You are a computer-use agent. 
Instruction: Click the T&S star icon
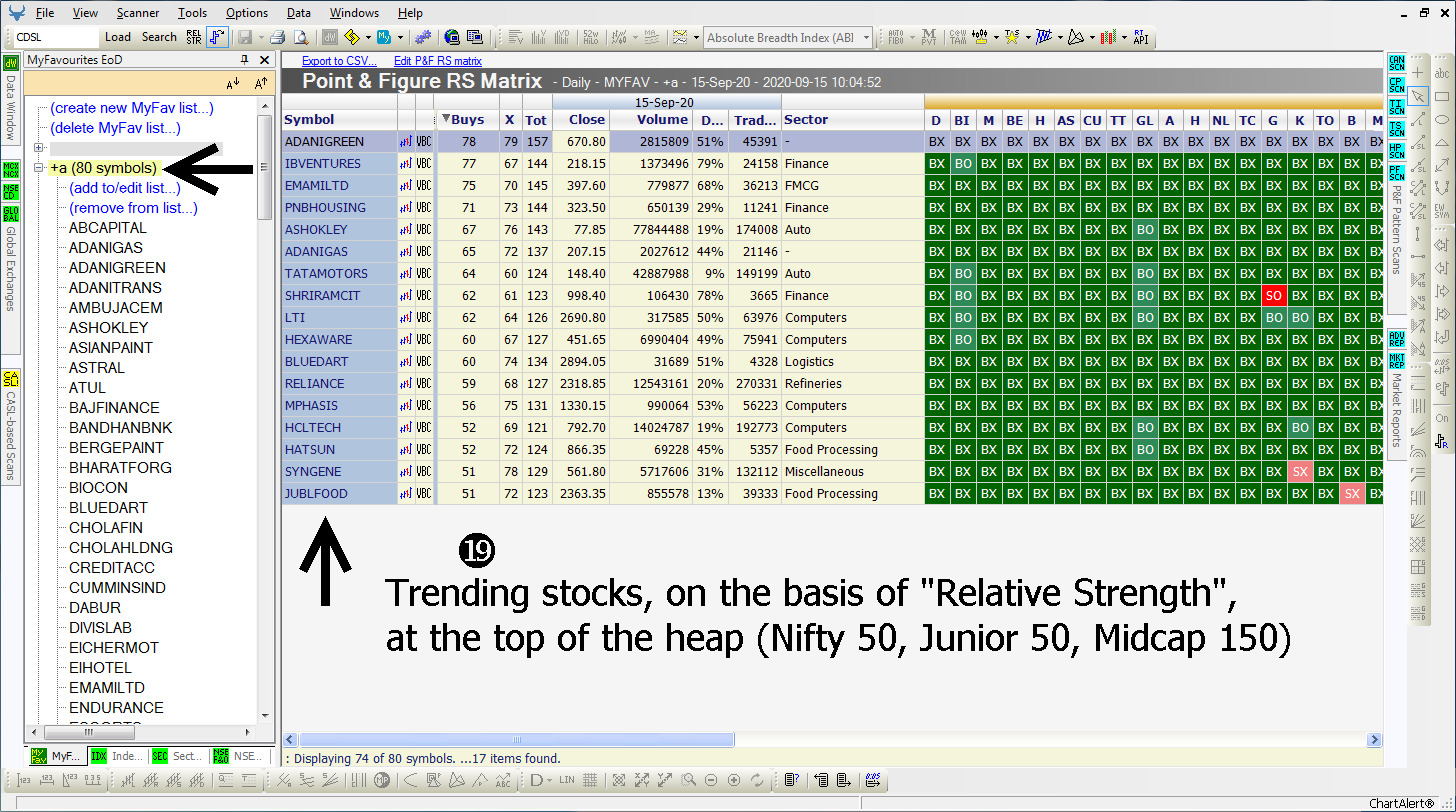pyautogui.click(x=1012, y=37)
